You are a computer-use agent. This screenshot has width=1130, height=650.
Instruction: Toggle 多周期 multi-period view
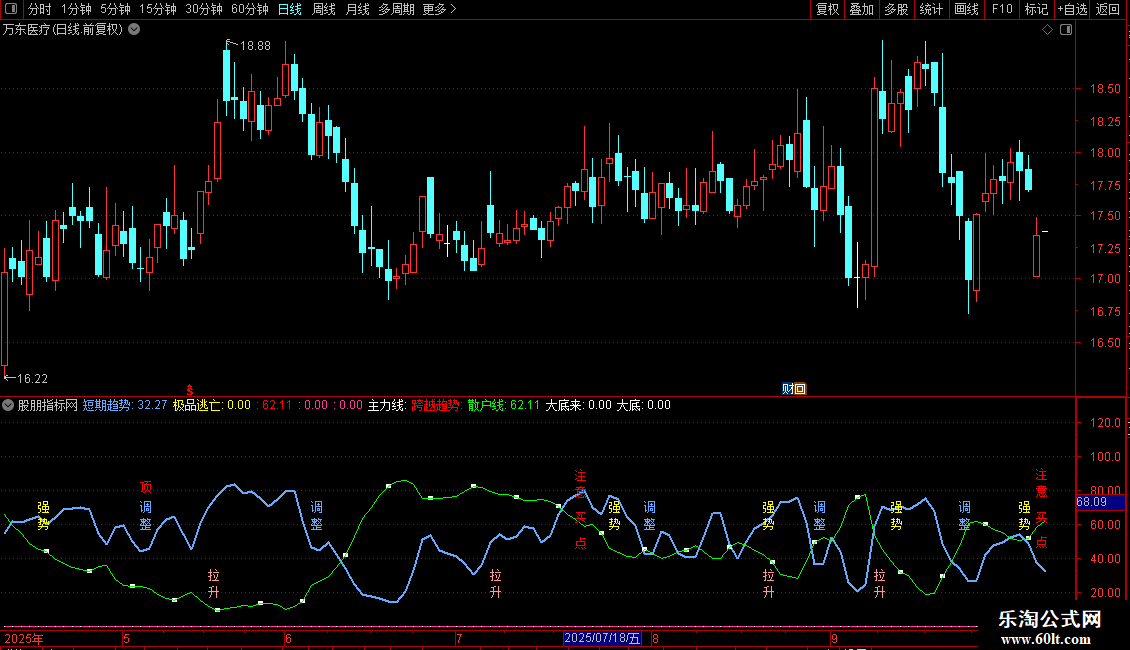coord(396,9)
